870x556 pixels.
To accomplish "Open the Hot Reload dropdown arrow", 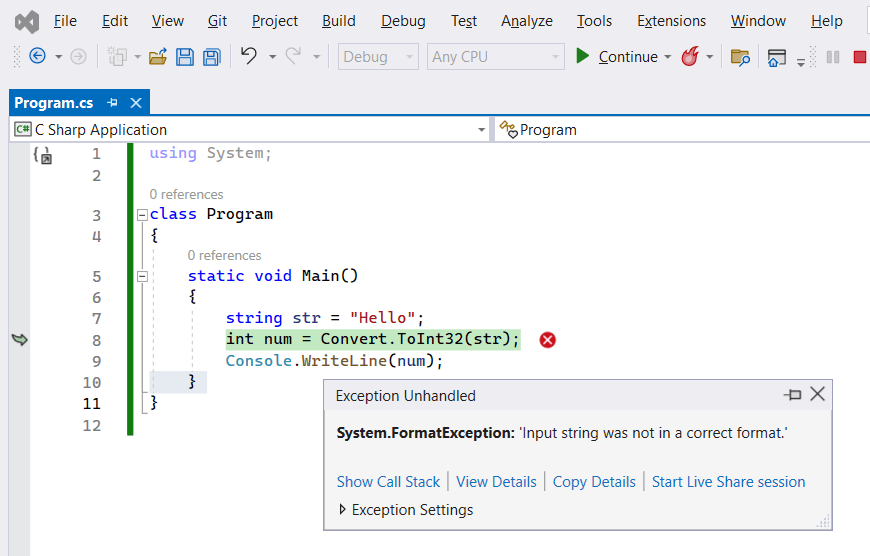I will 710,57.
